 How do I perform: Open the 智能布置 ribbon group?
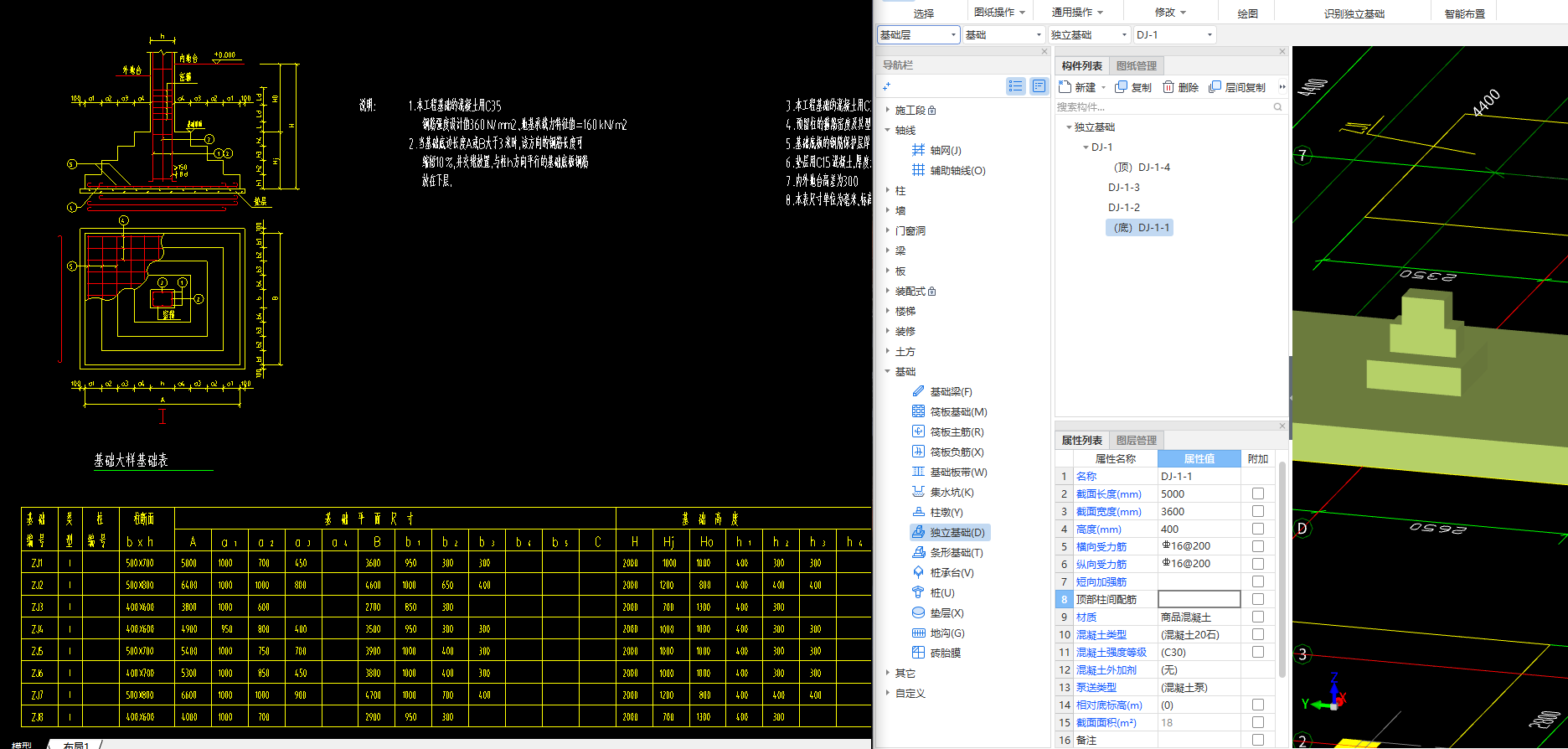(1464, 13)
